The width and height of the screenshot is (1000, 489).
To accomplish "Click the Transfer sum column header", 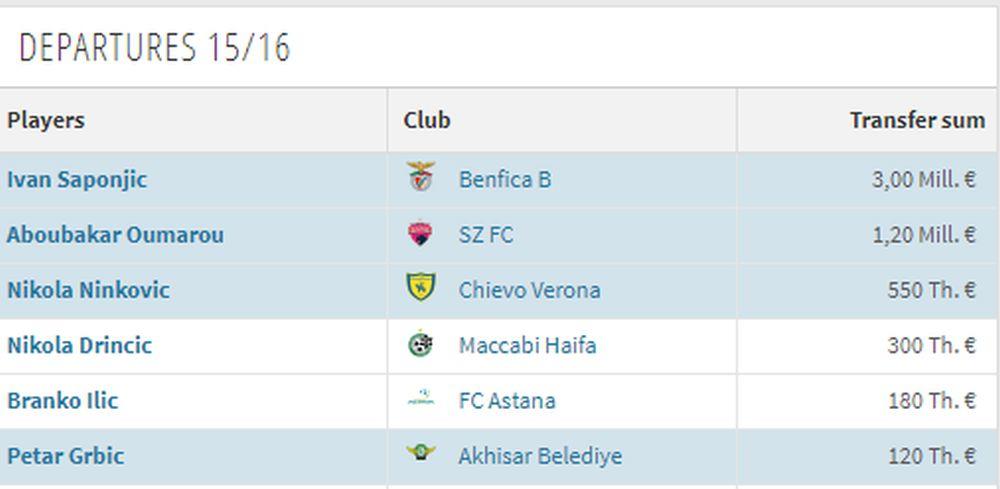I will [916, 120].
